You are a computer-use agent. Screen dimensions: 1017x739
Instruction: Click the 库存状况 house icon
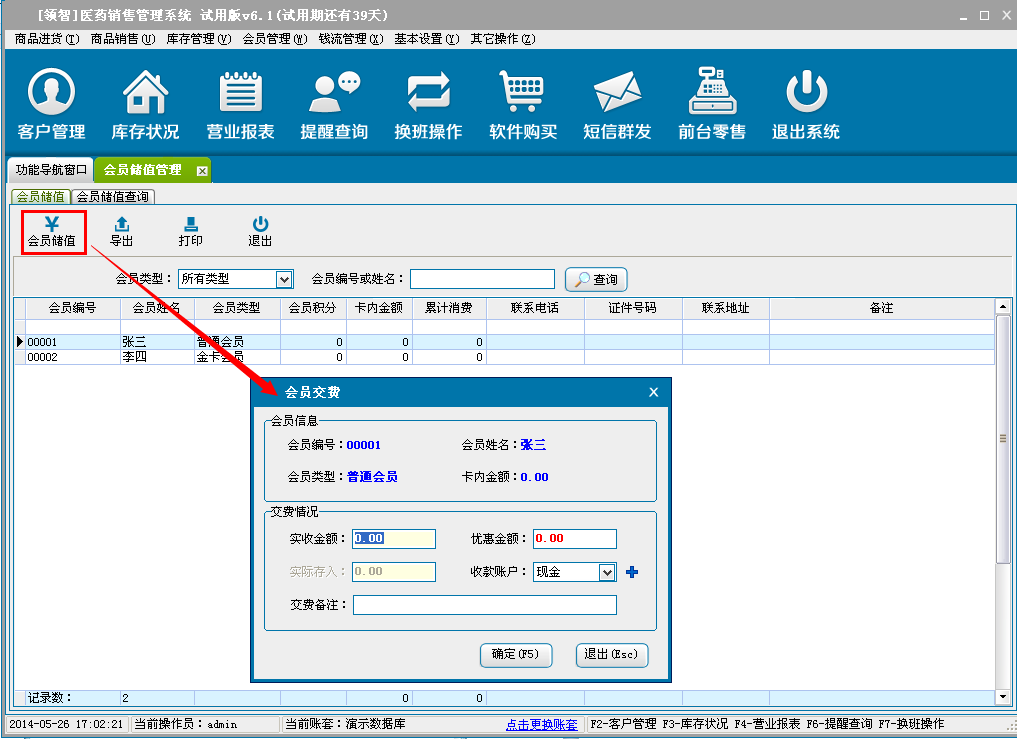tap(145, 104)
